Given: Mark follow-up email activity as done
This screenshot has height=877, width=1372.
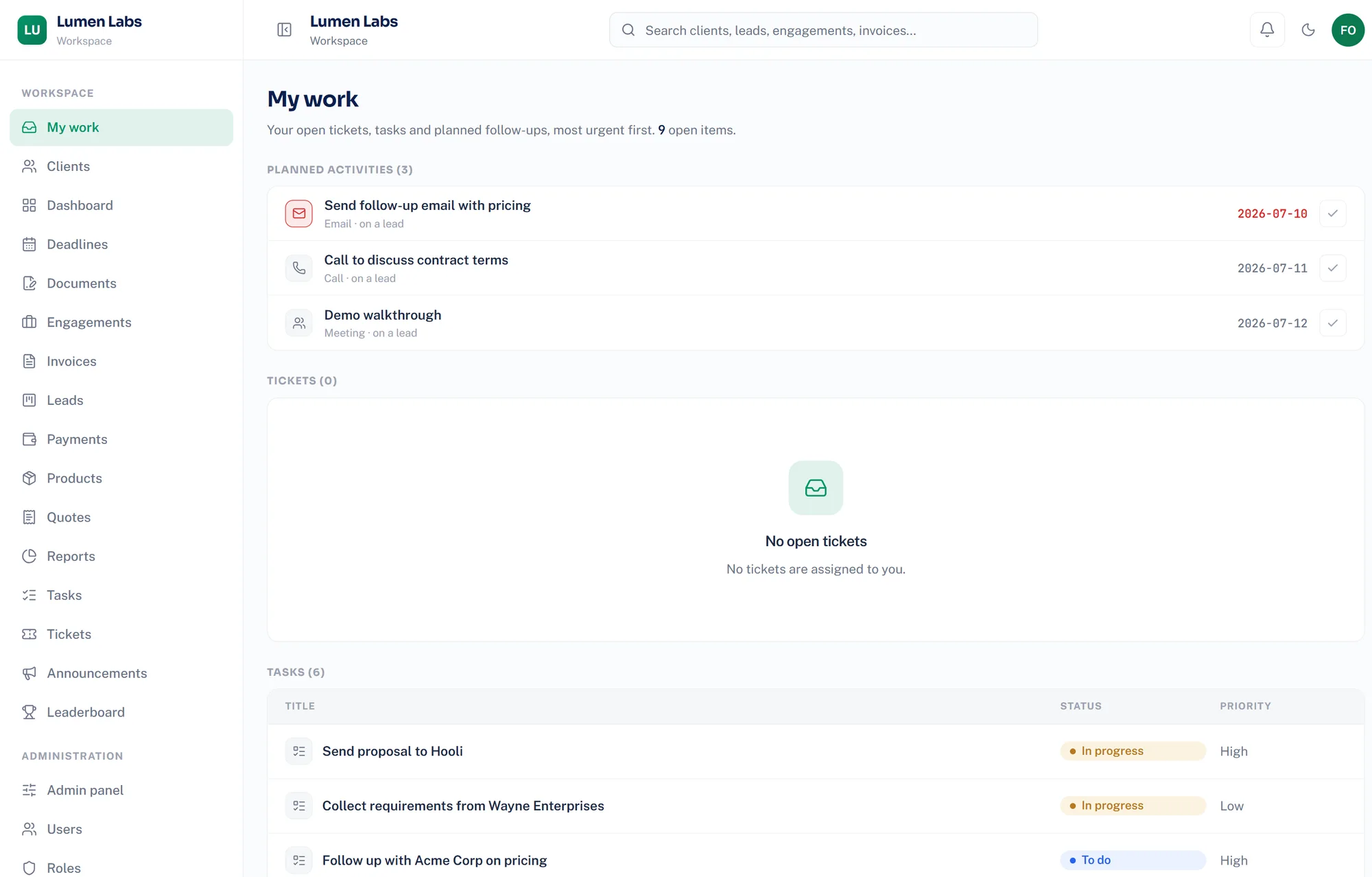Looking at the screenshot, I should tap(1332, 213).
